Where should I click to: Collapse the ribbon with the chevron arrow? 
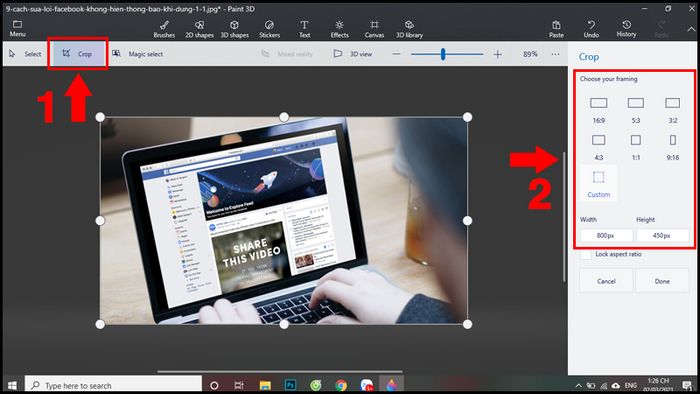[691, 29]
